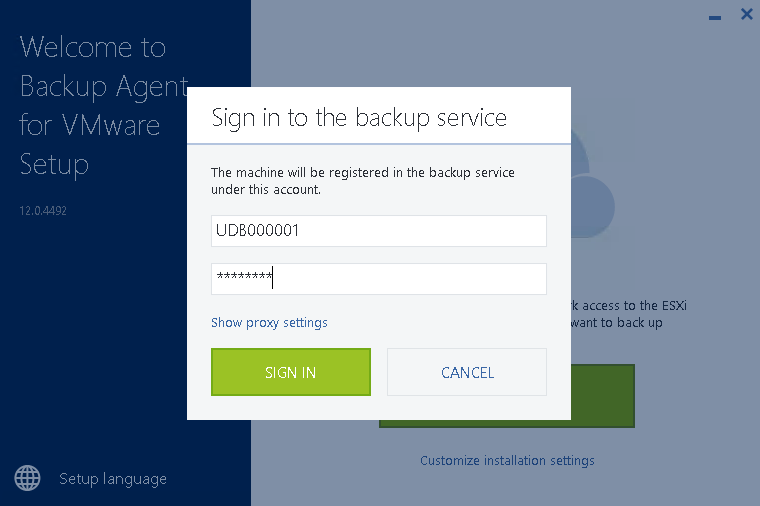760x506 pixels.
Task: Click the 'Welcome to' heading line
Action: pyautogui.click(x=93, y=47)
